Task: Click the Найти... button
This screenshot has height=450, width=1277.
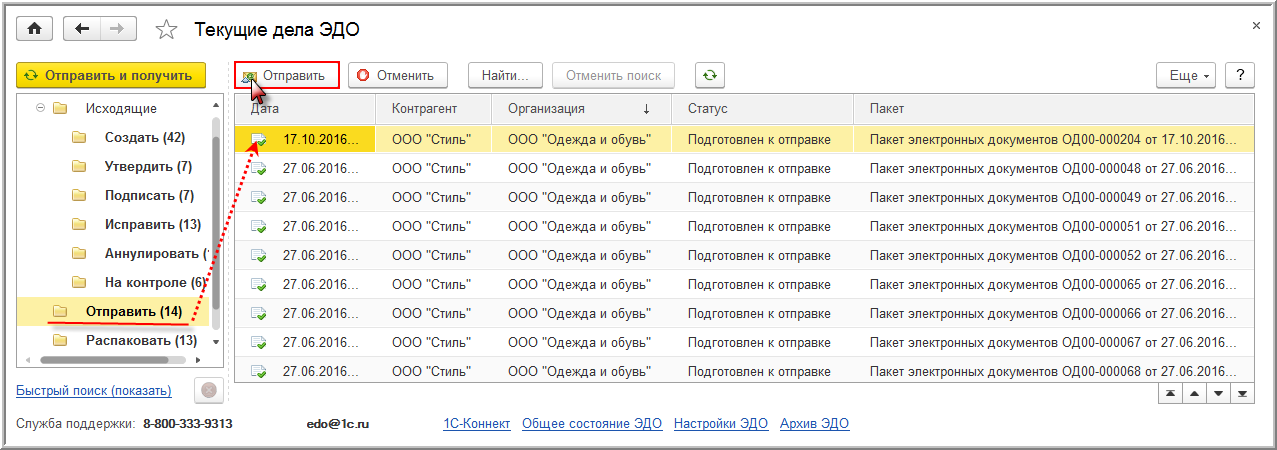Action: click(x=505, y=75)
